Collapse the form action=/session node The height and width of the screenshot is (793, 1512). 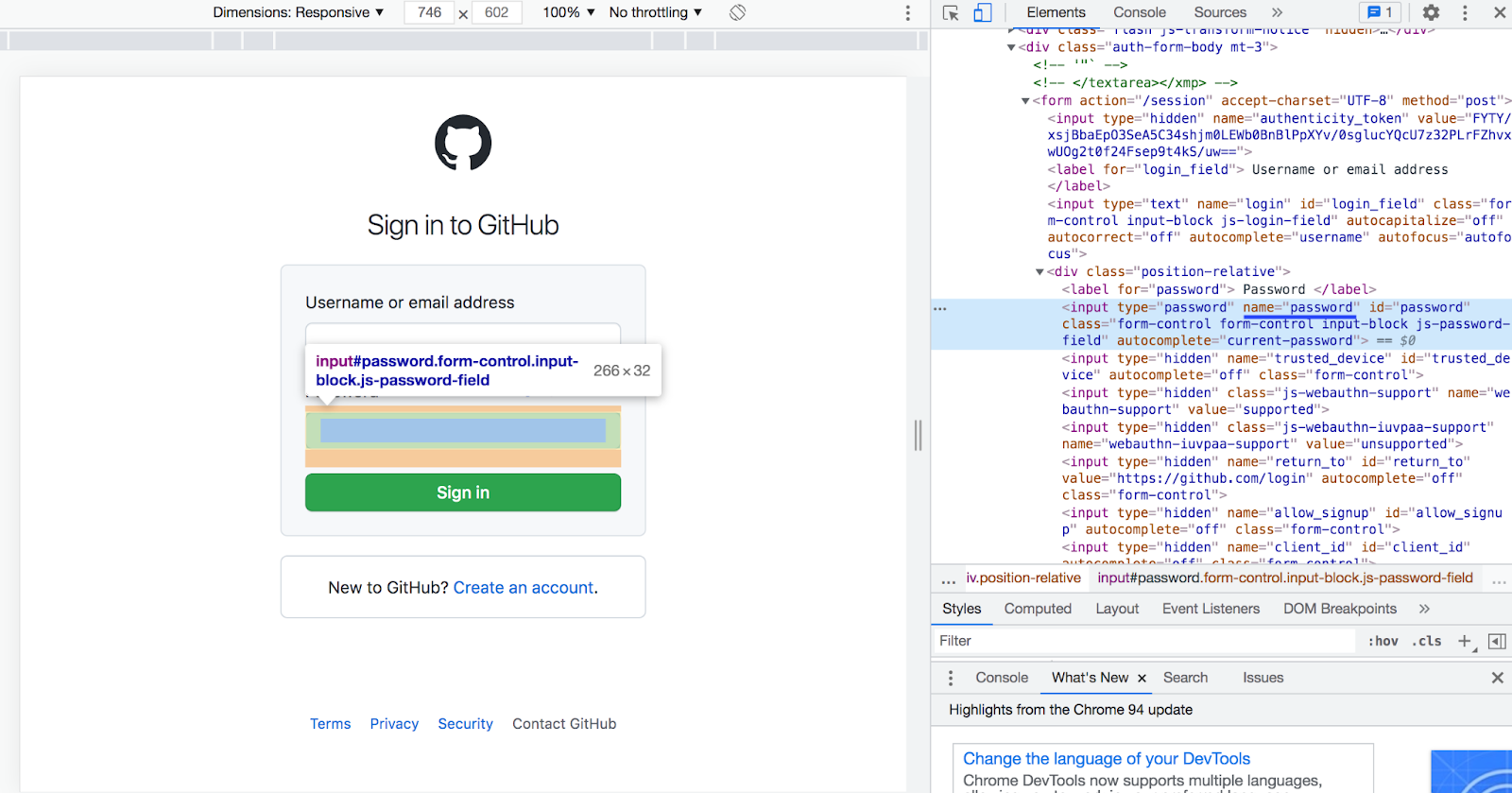pyautogui.click(x=1025, y=101)
